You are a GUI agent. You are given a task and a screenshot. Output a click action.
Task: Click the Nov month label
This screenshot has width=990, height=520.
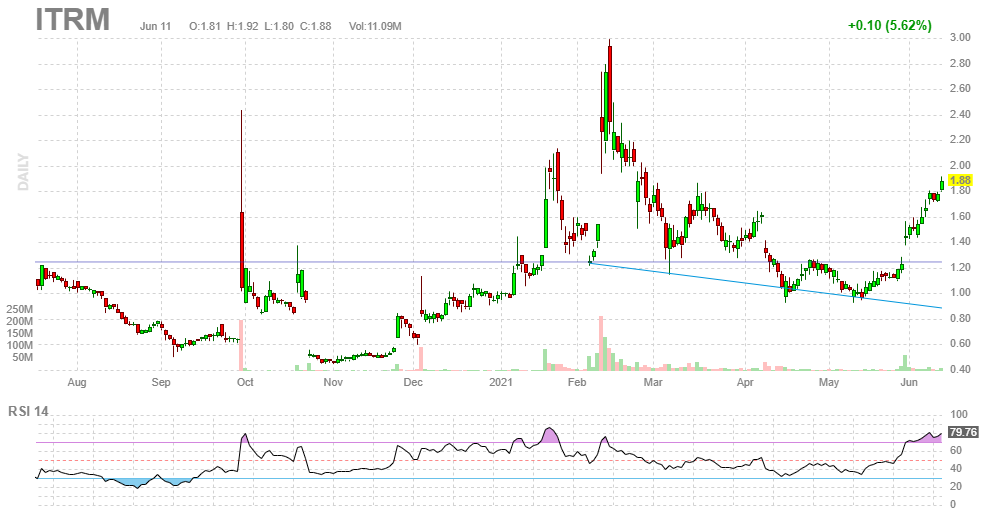[x=333, y=382]
